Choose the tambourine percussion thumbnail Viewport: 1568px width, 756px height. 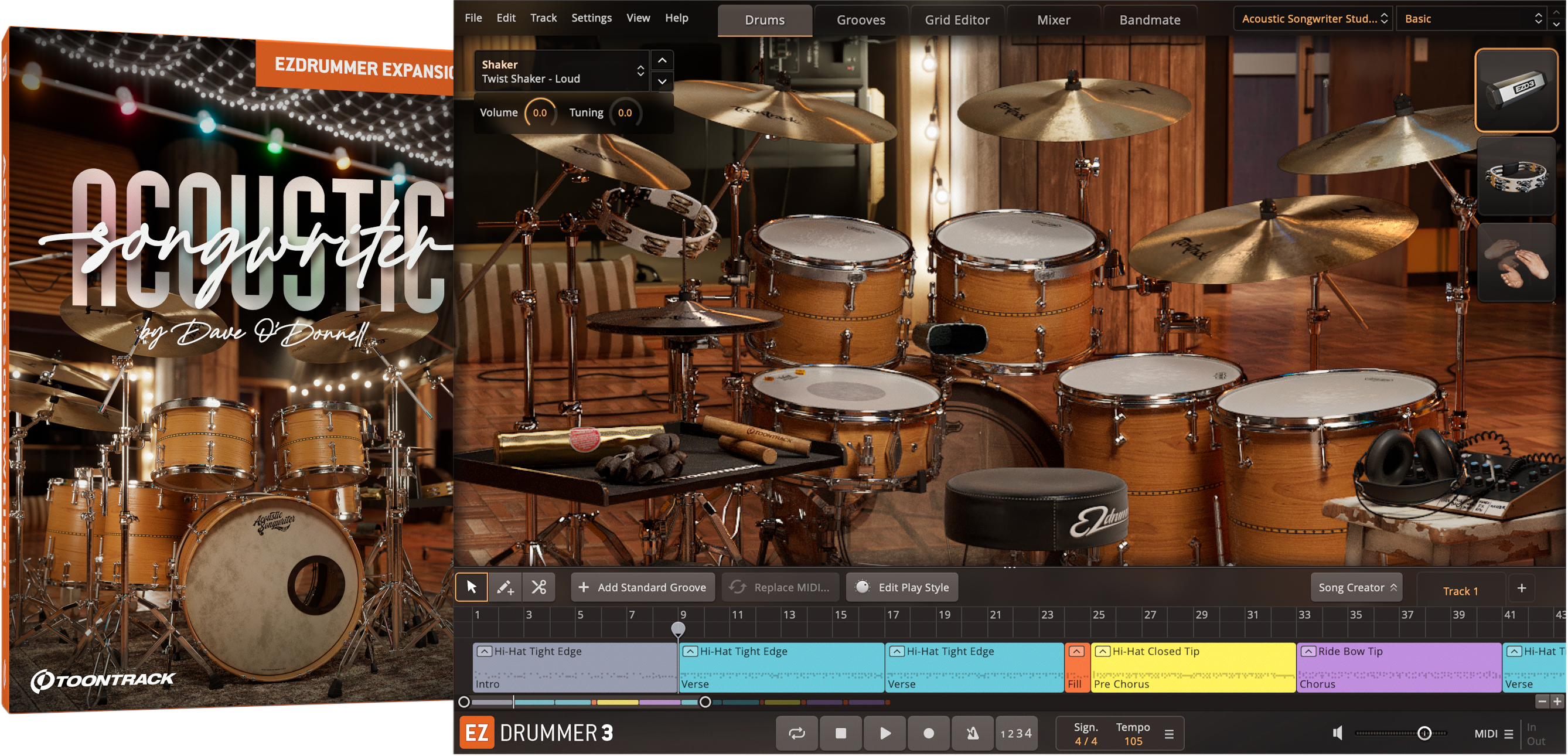pyautogui.click(x=1516, y=176)
